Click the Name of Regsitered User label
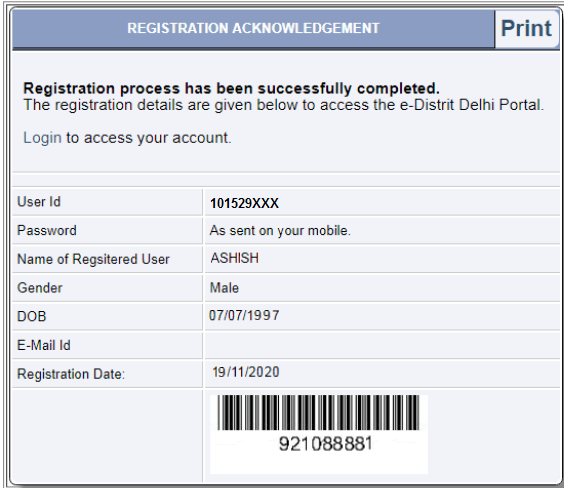The image size is (564, 488). coord(93,259)
